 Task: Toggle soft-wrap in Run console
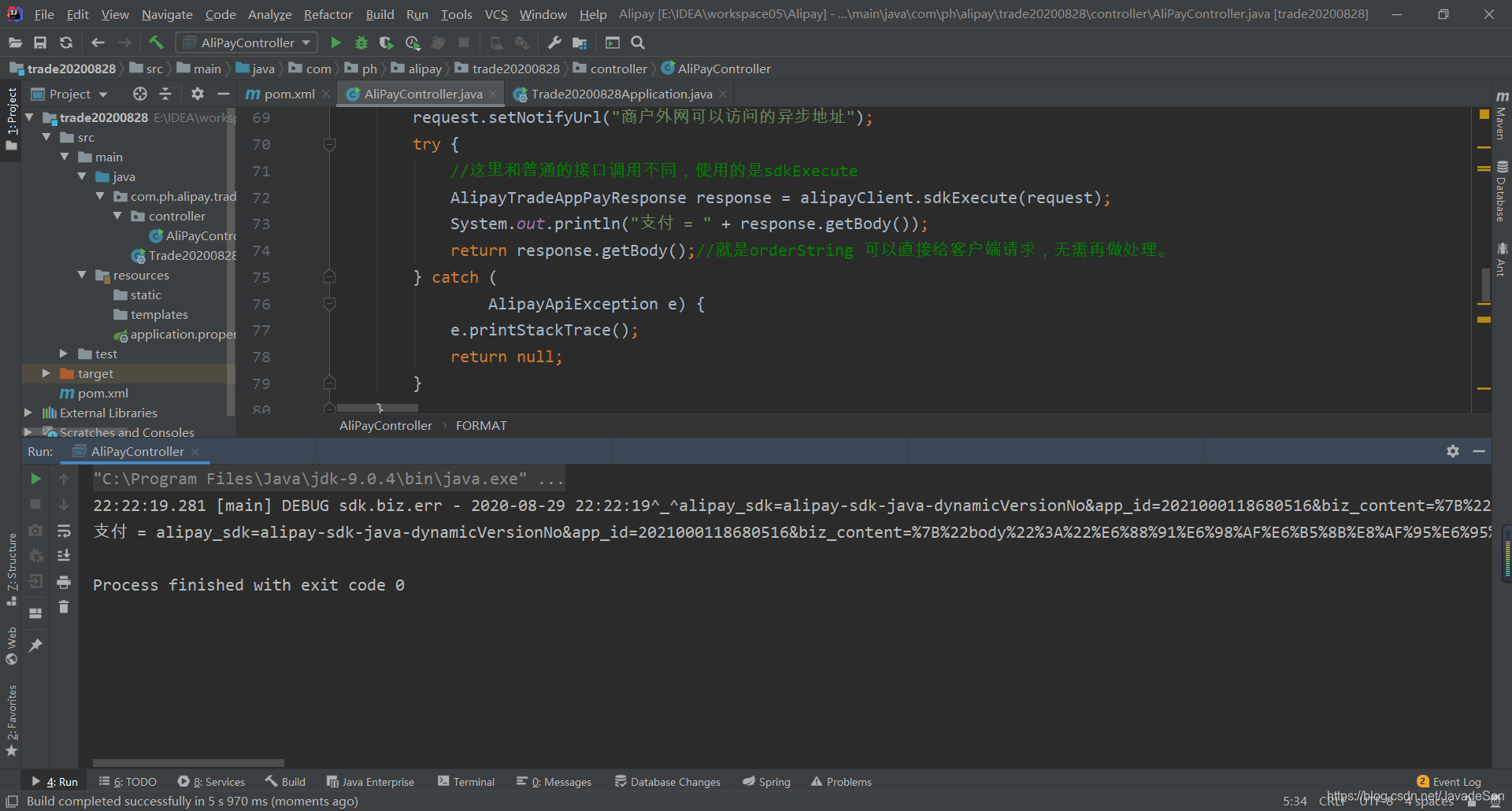(64, 531)
